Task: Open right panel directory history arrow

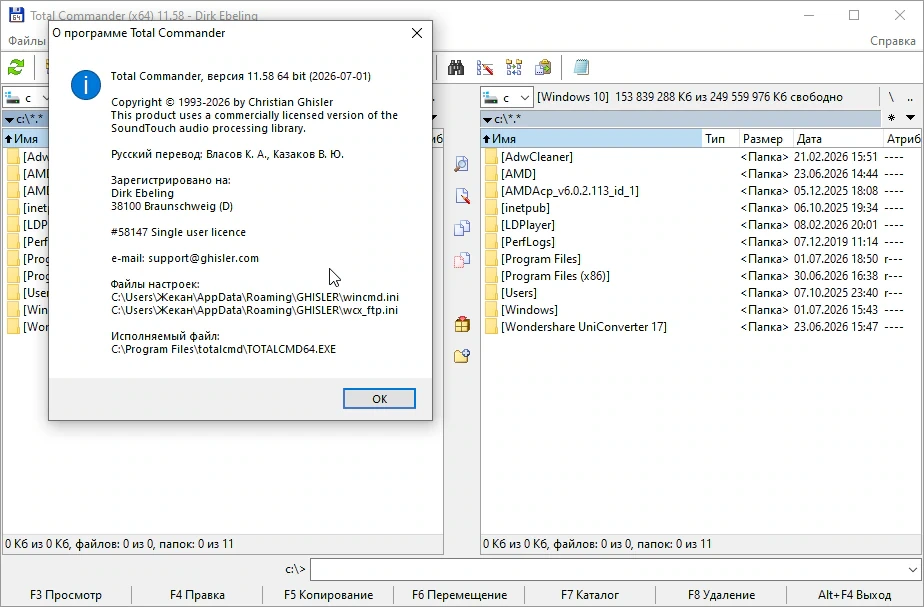Action: [x=910, y=118]
